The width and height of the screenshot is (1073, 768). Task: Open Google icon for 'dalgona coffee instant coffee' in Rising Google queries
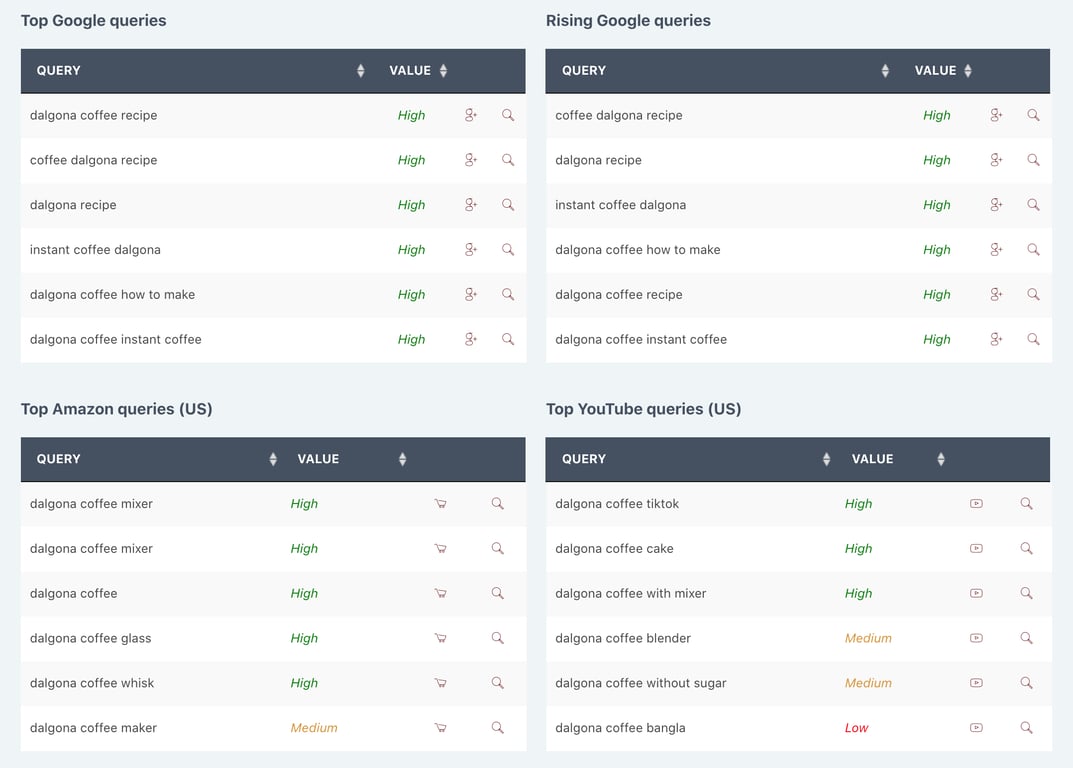[996, 339]
